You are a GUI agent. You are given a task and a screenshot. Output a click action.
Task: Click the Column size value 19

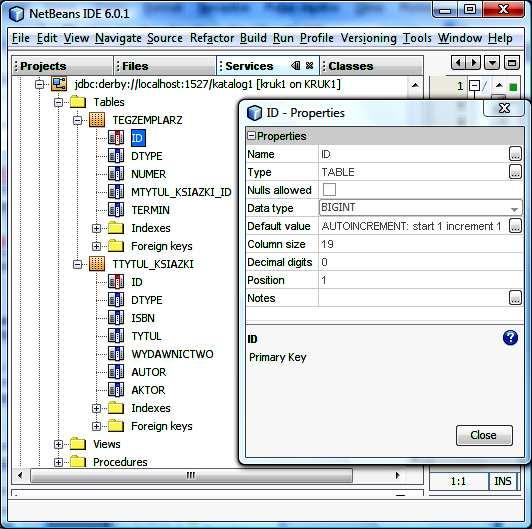click(327, 244)
